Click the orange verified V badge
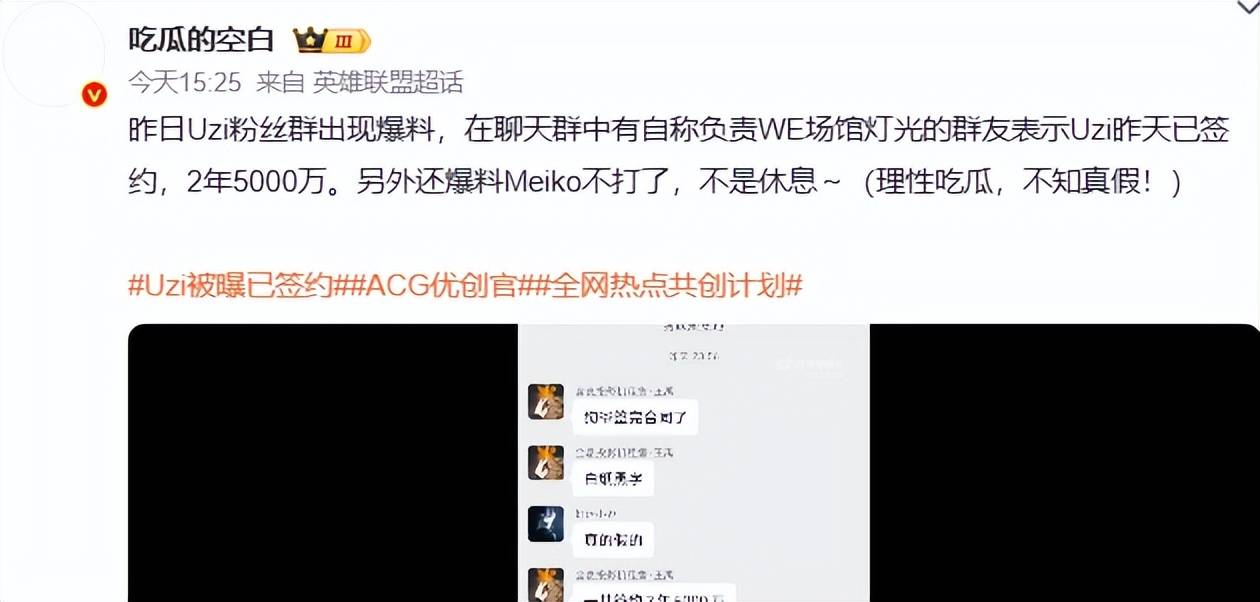The width and height of the screenshot is (1260, 602). (x=94, y=94)
